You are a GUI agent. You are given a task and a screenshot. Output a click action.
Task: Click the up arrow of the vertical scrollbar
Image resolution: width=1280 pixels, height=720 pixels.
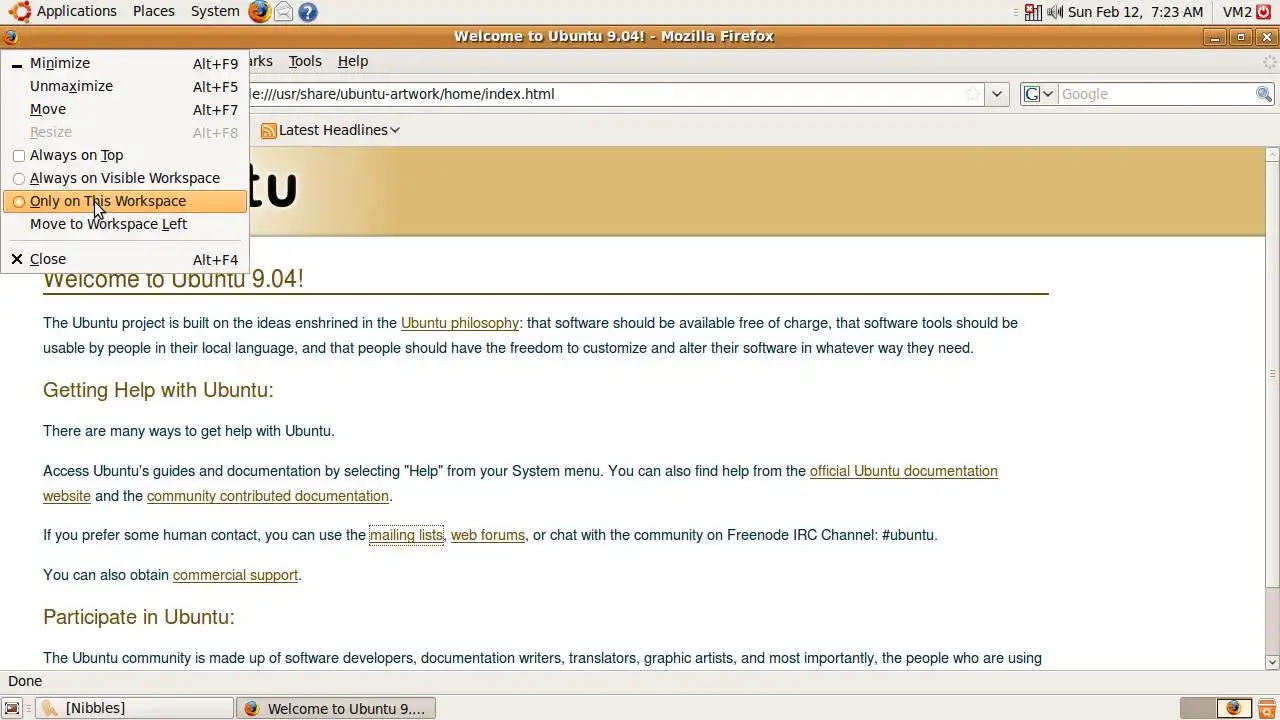click(1272, 155)
